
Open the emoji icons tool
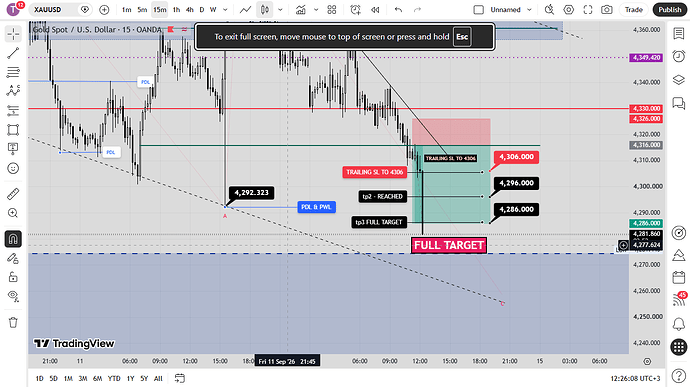point(13,168)
